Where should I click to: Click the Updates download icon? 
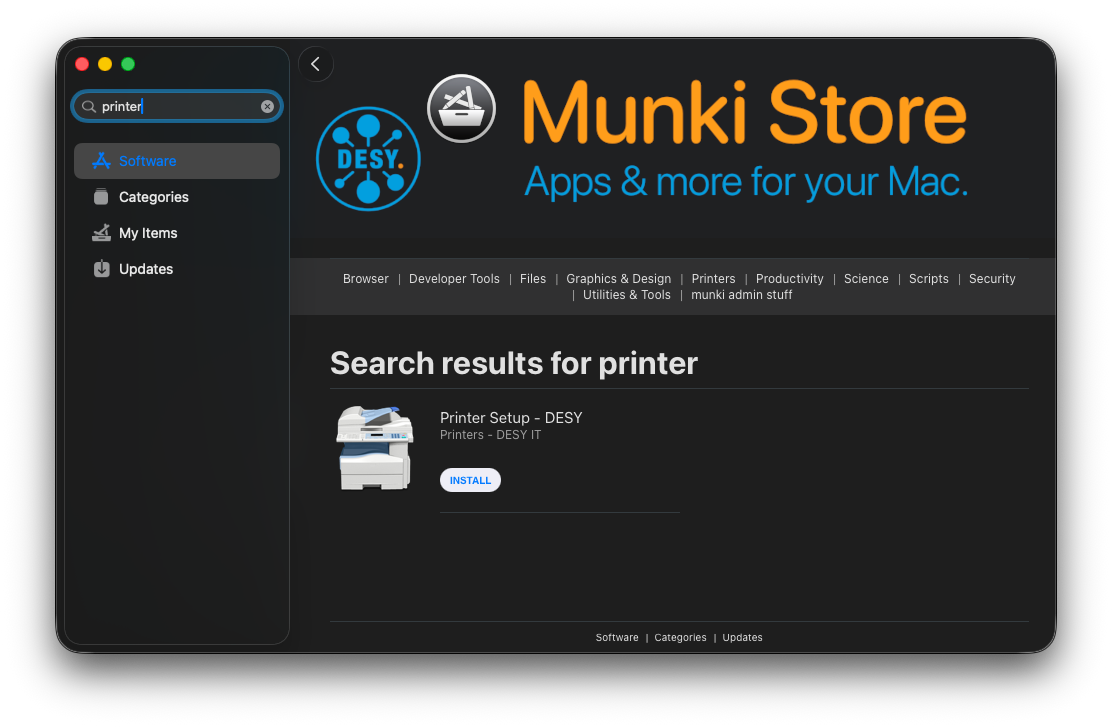(x=101, y=269)
